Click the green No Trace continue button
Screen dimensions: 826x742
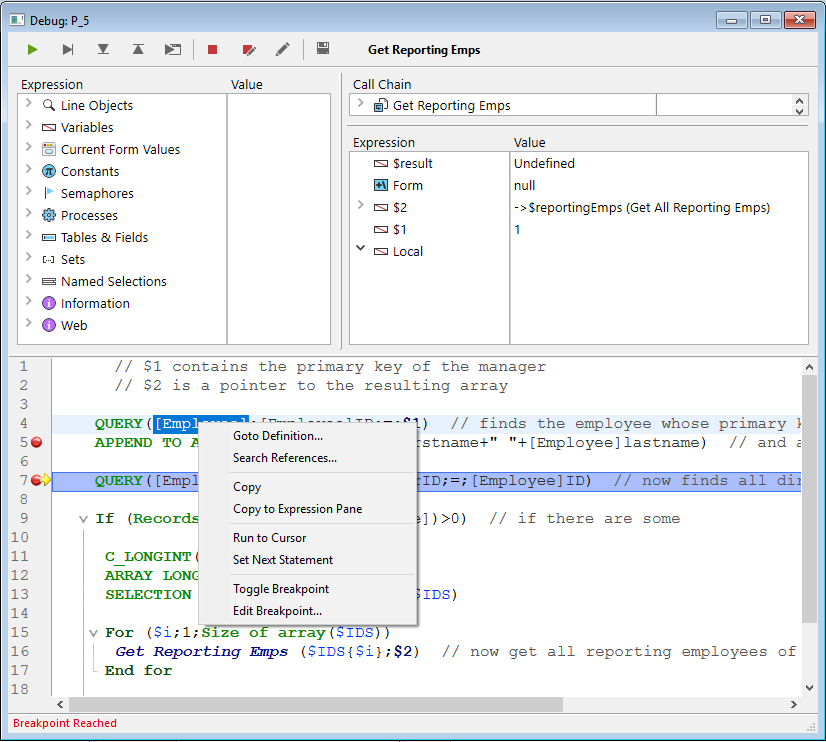(x=33, y=50)
